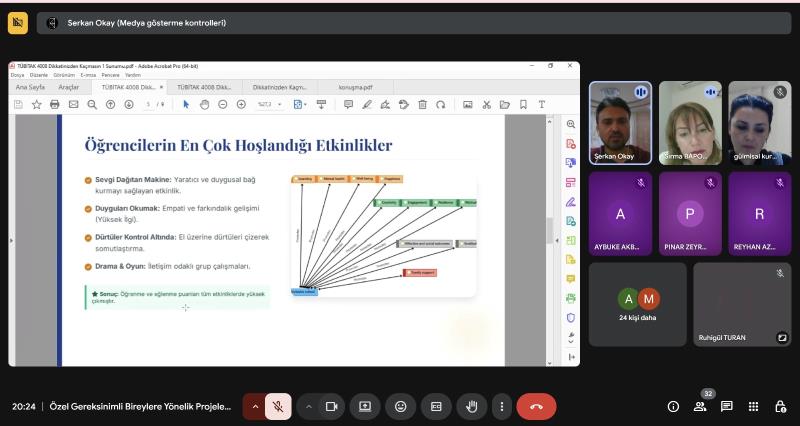Viewport: 800px width, 426px height.
Task: Open the emoji reactions button
Action: tap(401, 406)
